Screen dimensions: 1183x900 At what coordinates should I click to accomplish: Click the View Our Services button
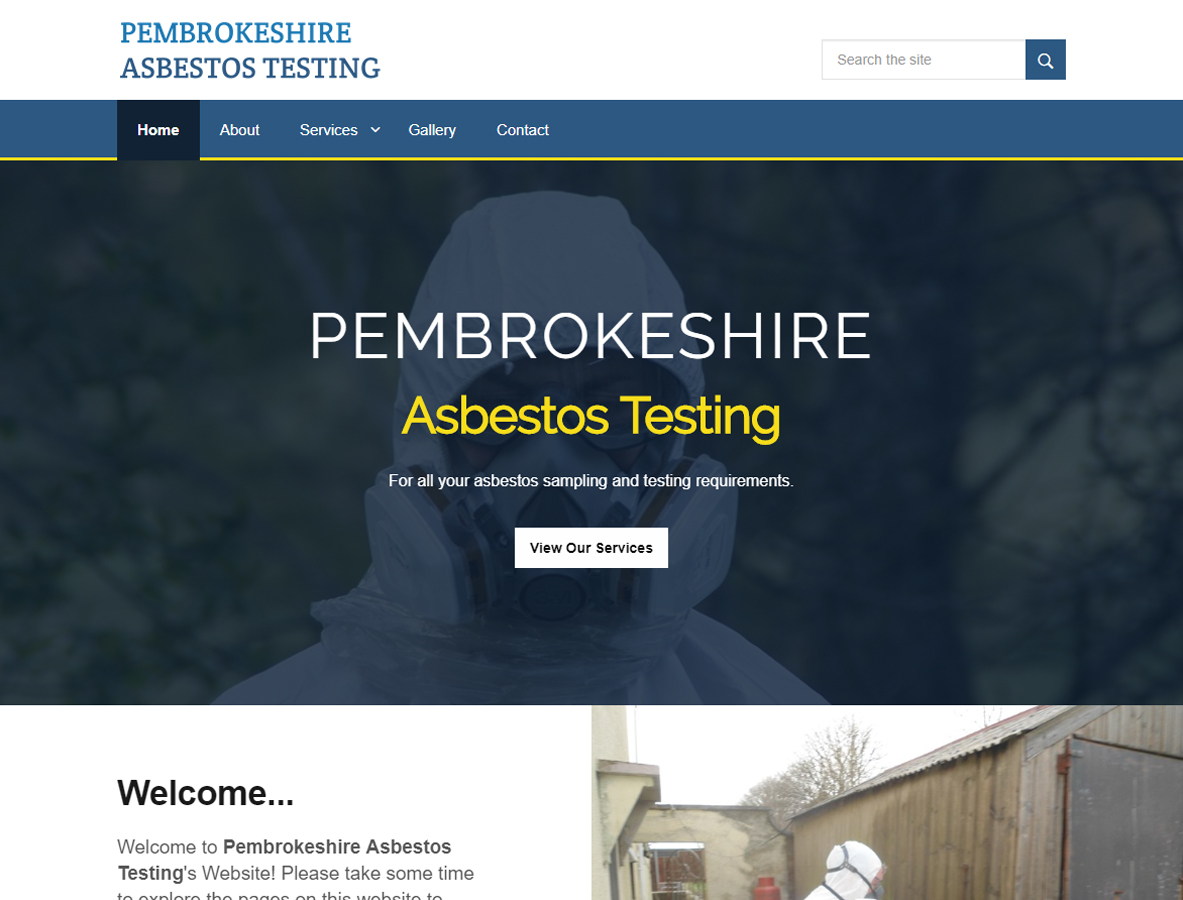591,548
